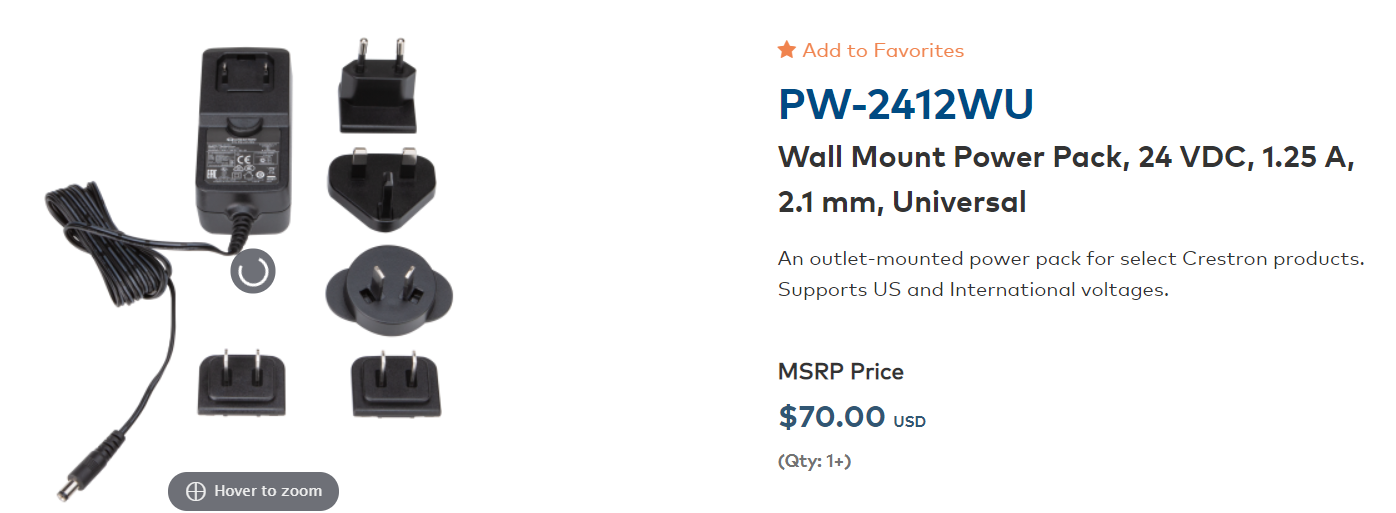Click the Hover to zoom button label
1396x513 pixels.
point(268,491)
